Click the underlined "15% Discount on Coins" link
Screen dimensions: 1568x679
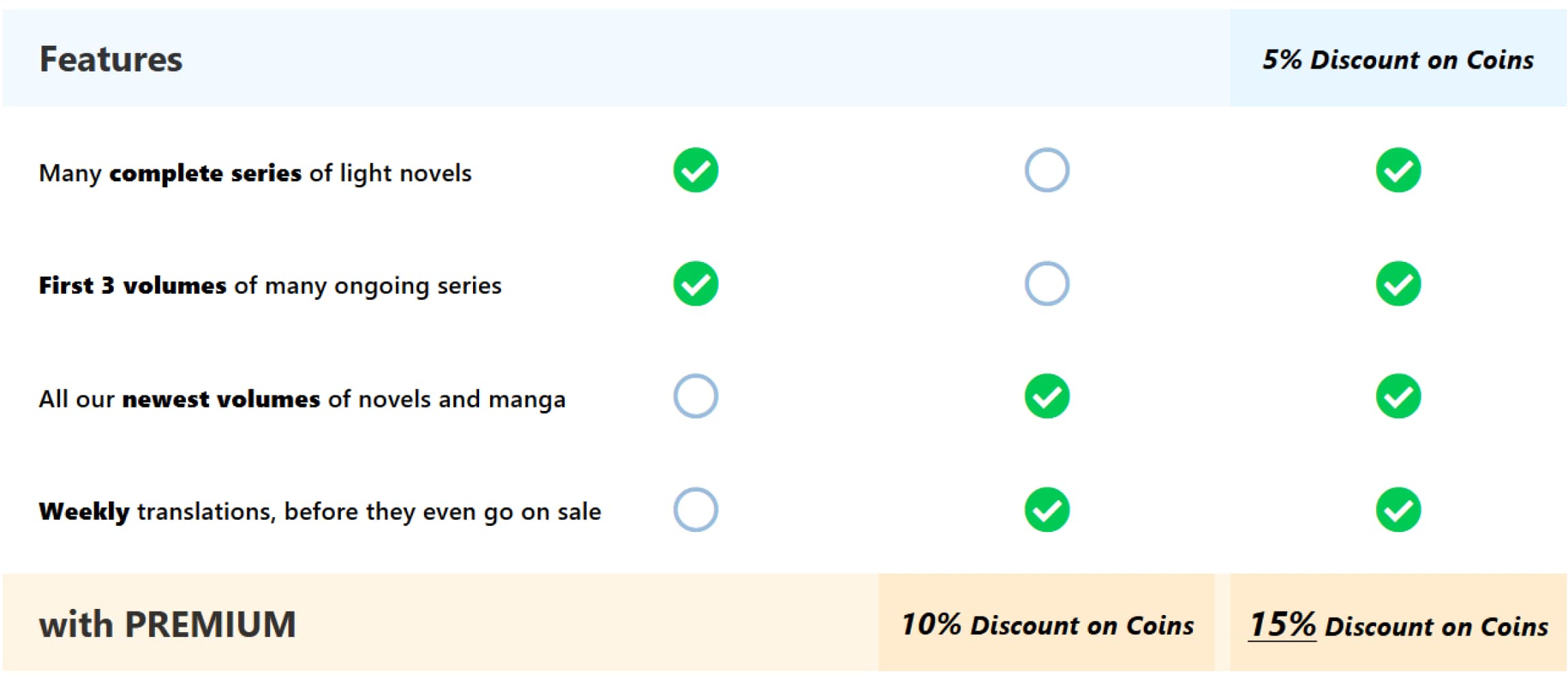click(x=1398, y=625)
